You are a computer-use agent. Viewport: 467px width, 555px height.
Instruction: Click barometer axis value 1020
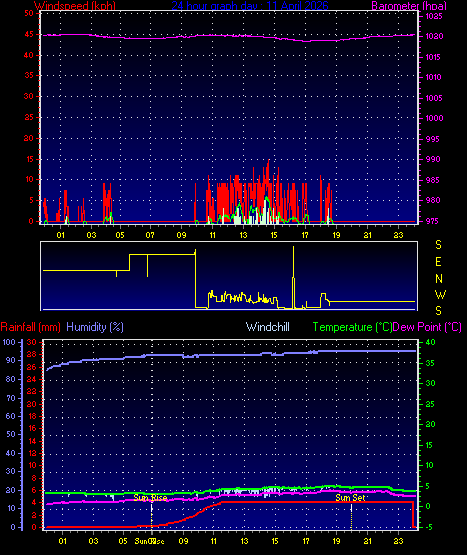coord(434,36)
